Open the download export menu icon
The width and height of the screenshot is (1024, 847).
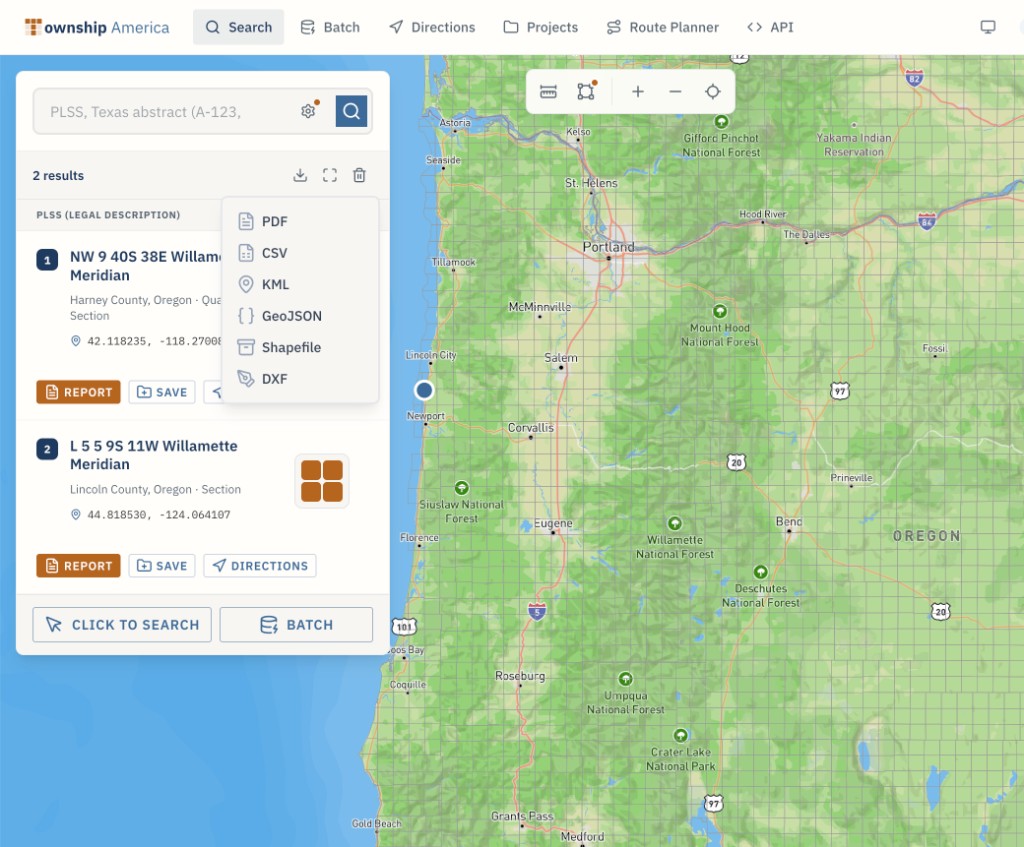click(300, 175)
